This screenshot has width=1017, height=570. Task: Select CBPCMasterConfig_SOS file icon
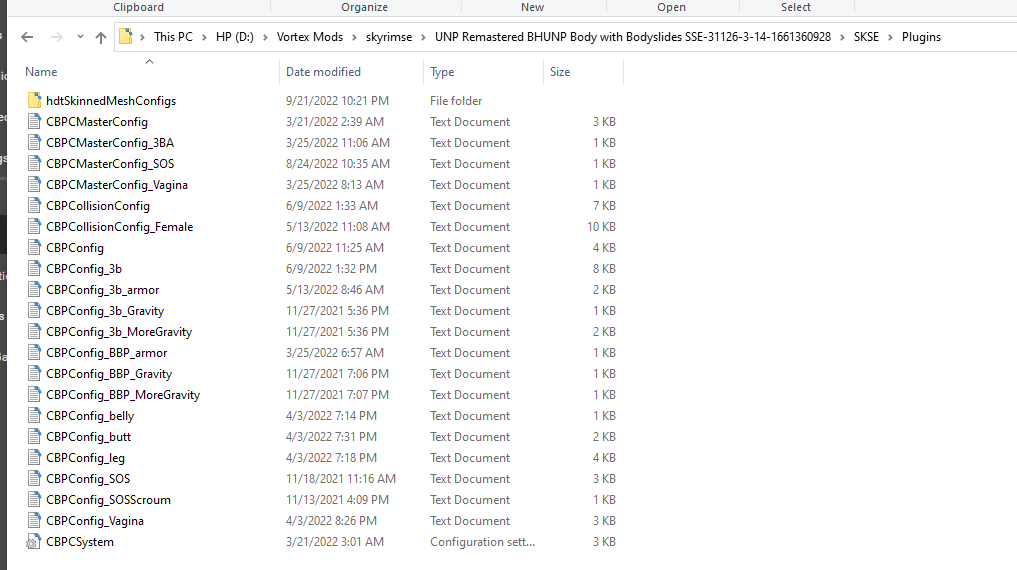tap(34, 163)
